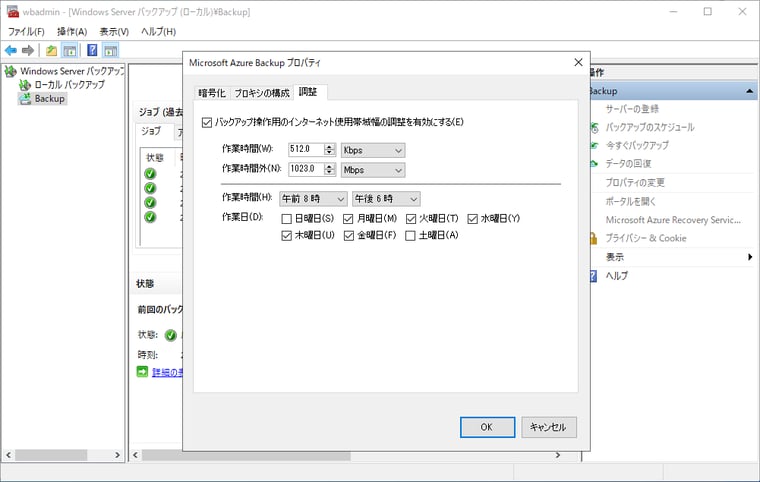This screenshot has height=482, width=760.
Task: Click the OK button
Action: pyautogui.click(x=487, y=427)
